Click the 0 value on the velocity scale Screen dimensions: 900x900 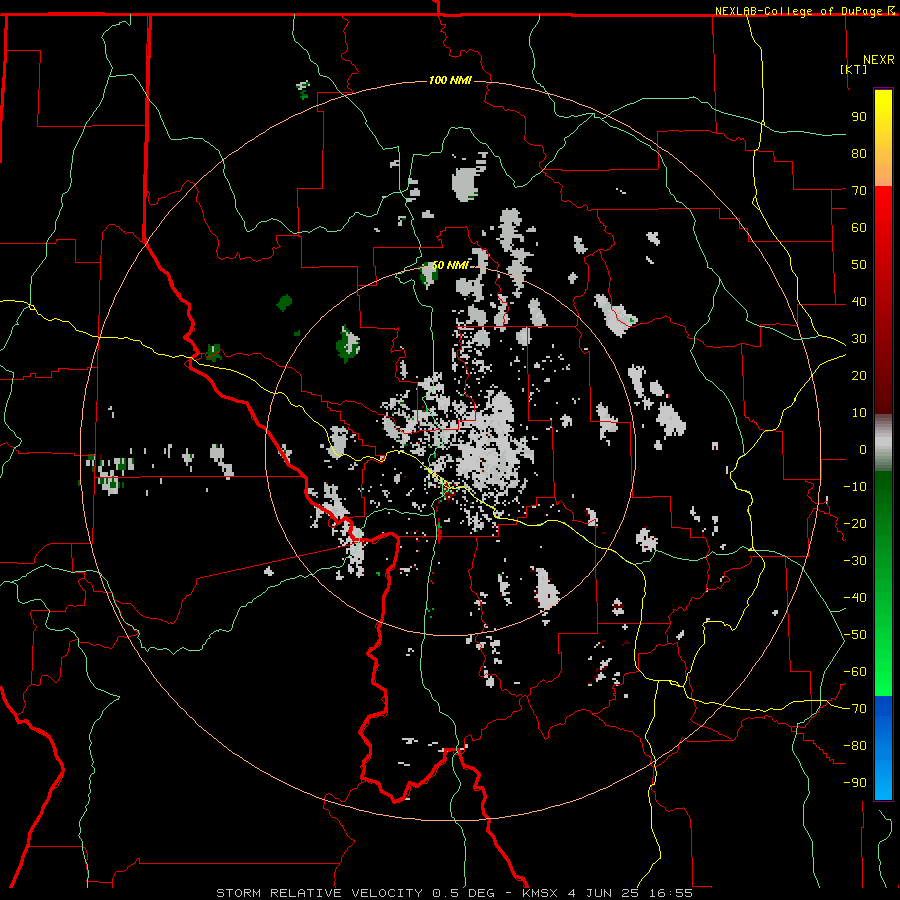coord(863,450)
